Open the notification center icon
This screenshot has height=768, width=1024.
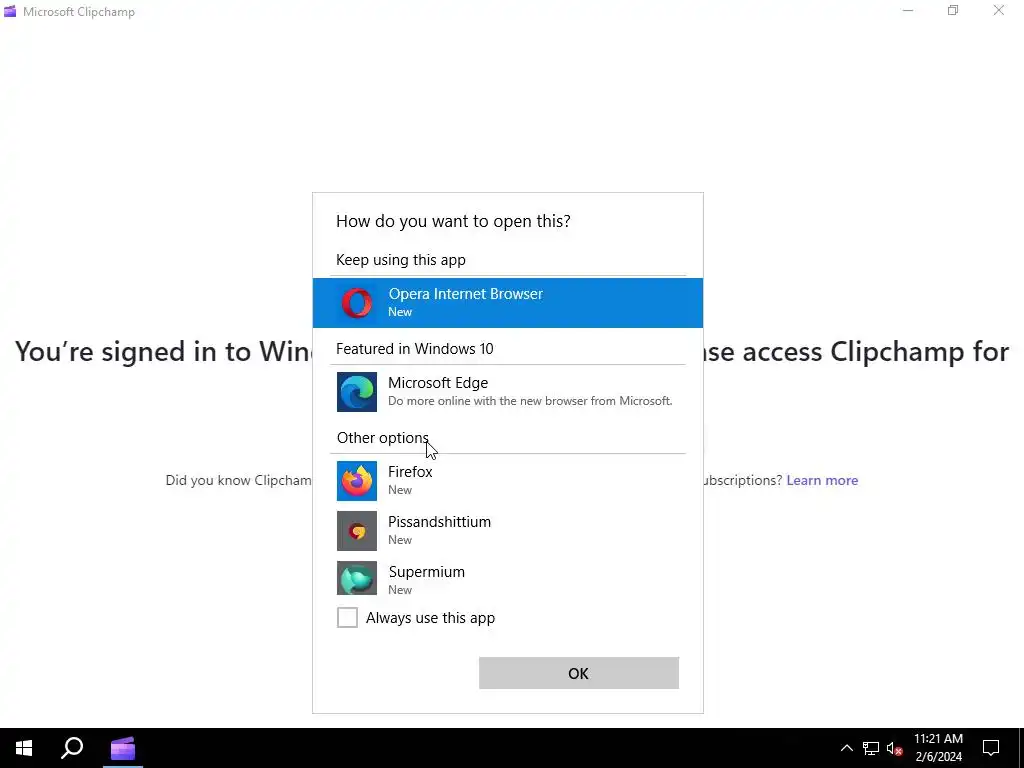pyautogui.click(x=991, y=748)
